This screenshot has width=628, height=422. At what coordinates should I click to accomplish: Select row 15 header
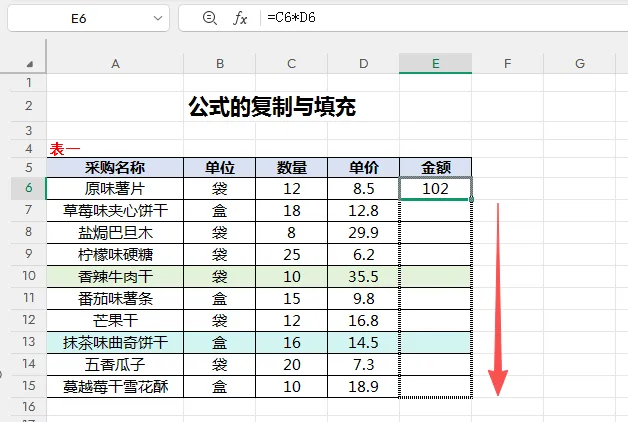click(x=29, y=386)
